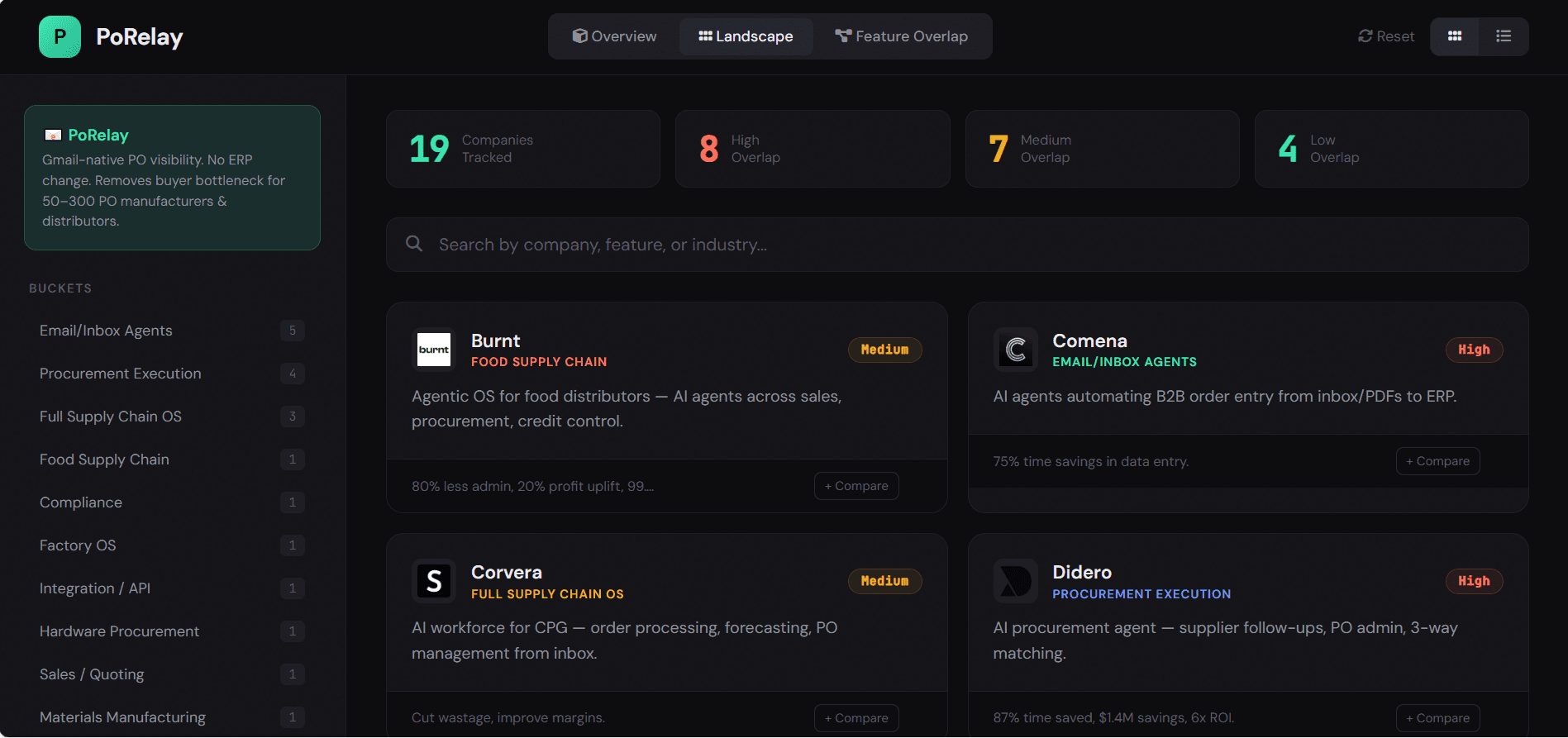Viewport: 1568px width, 738px height.
Task: Click the FOOD SUPPLY CHAIN label on Burnt
Action: tap(539, 362)
